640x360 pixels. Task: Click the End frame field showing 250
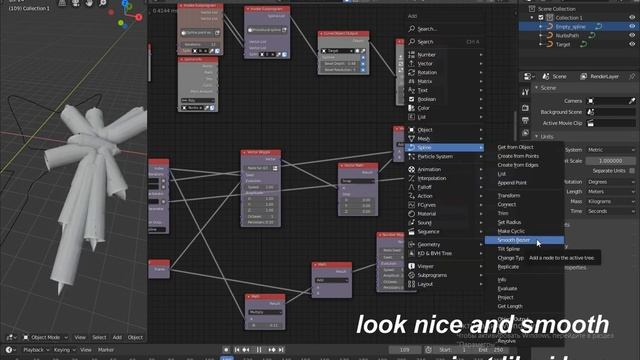coord(491,350)
